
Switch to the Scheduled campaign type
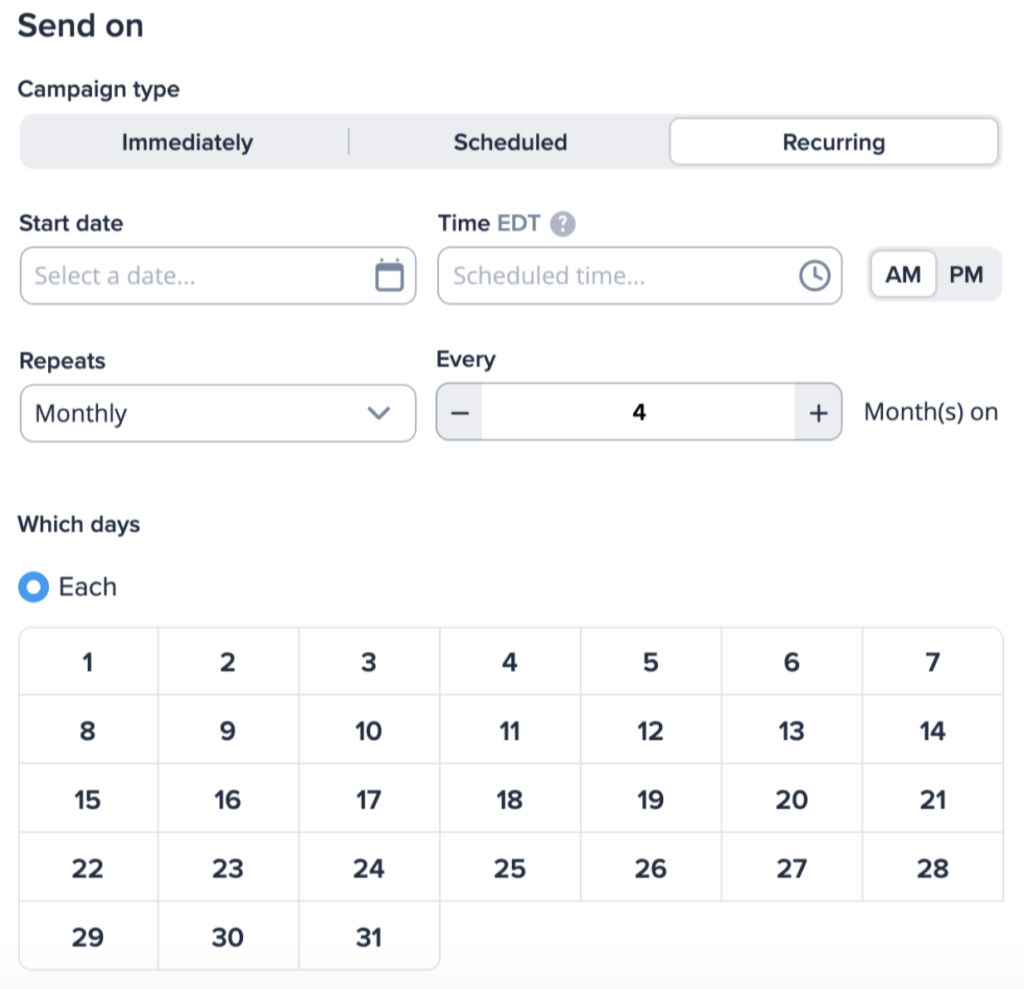tap(510, 142)
